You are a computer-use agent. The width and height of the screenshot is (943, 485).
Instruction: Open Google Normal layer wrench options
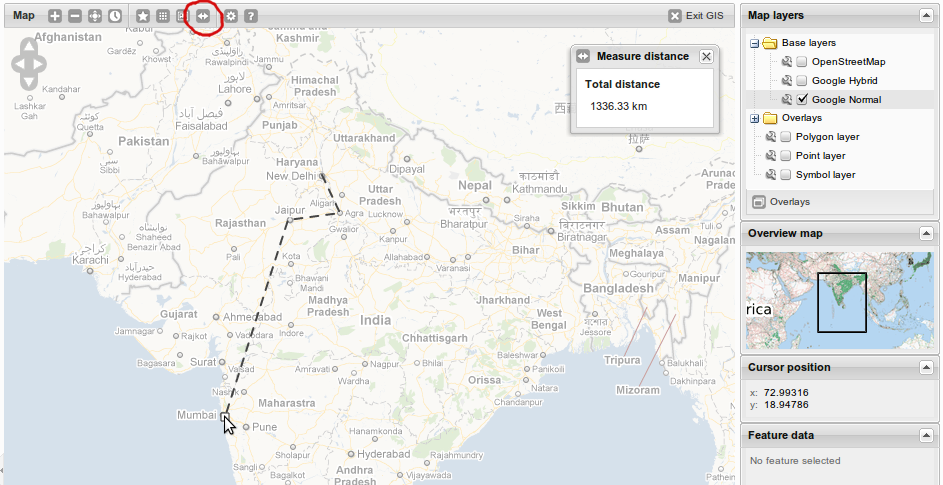tap(787, 99)
